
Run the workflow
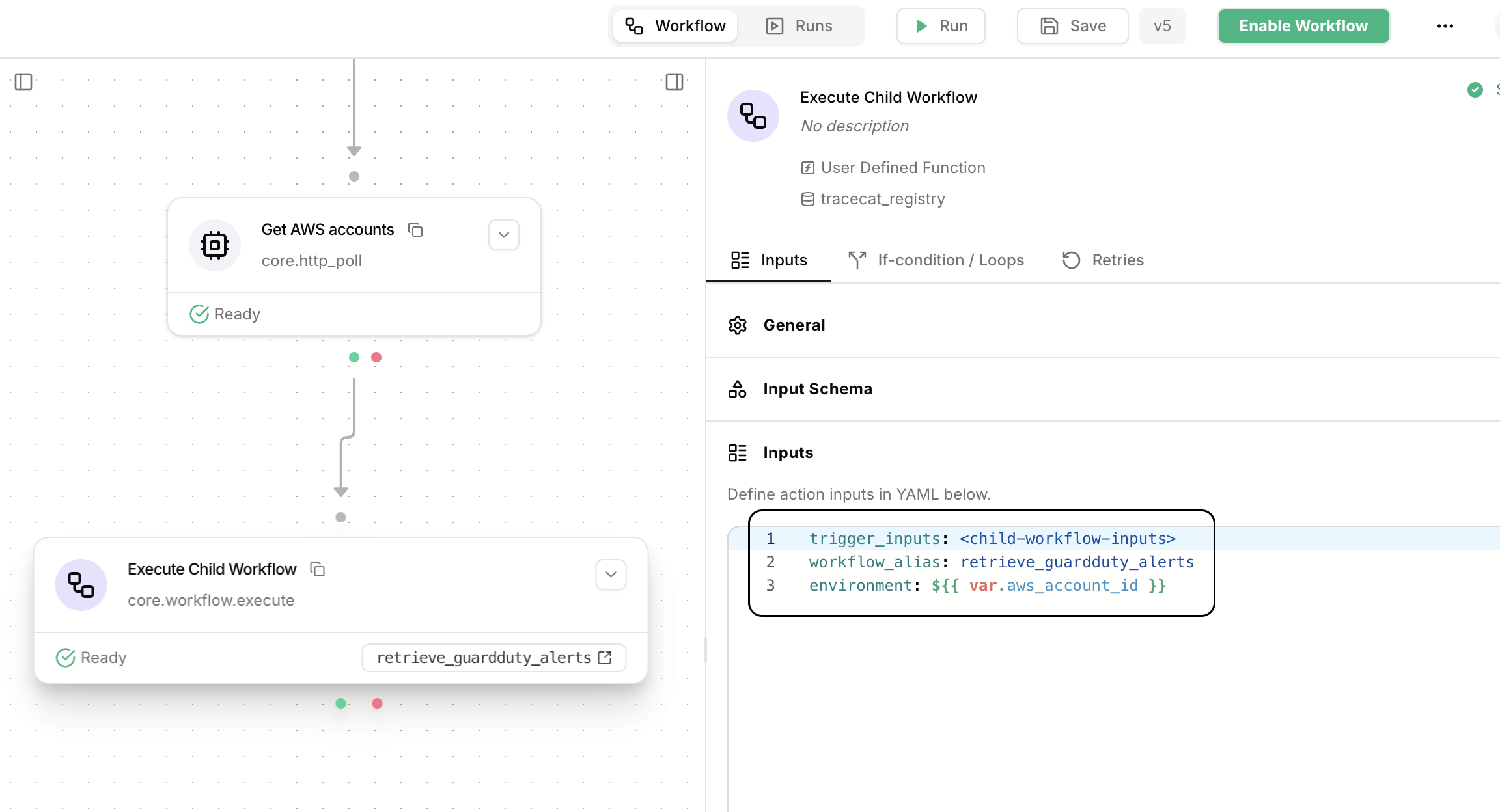(x=941, y=26)
